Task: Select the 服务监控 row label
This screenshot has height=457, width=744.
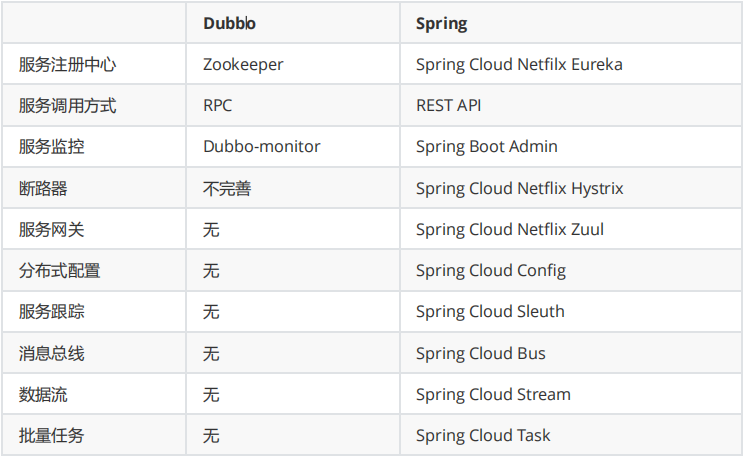Action: click(51, 146)
